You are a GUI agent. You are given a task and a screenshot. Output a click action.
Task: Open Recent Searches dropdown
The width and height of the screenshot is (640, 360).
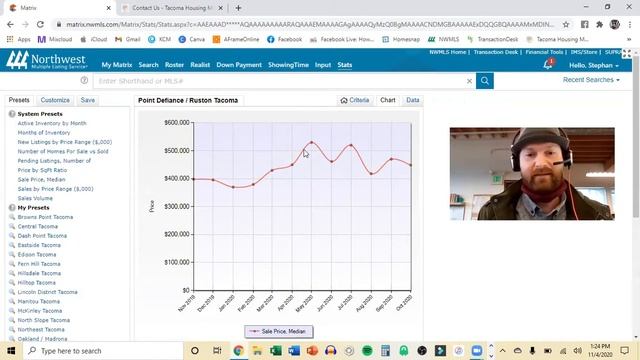[591, 80]
